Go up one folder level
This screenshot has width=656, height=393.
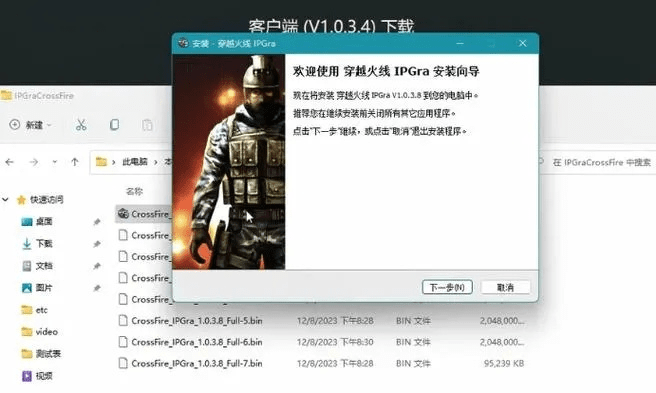[x=74, y=162]
